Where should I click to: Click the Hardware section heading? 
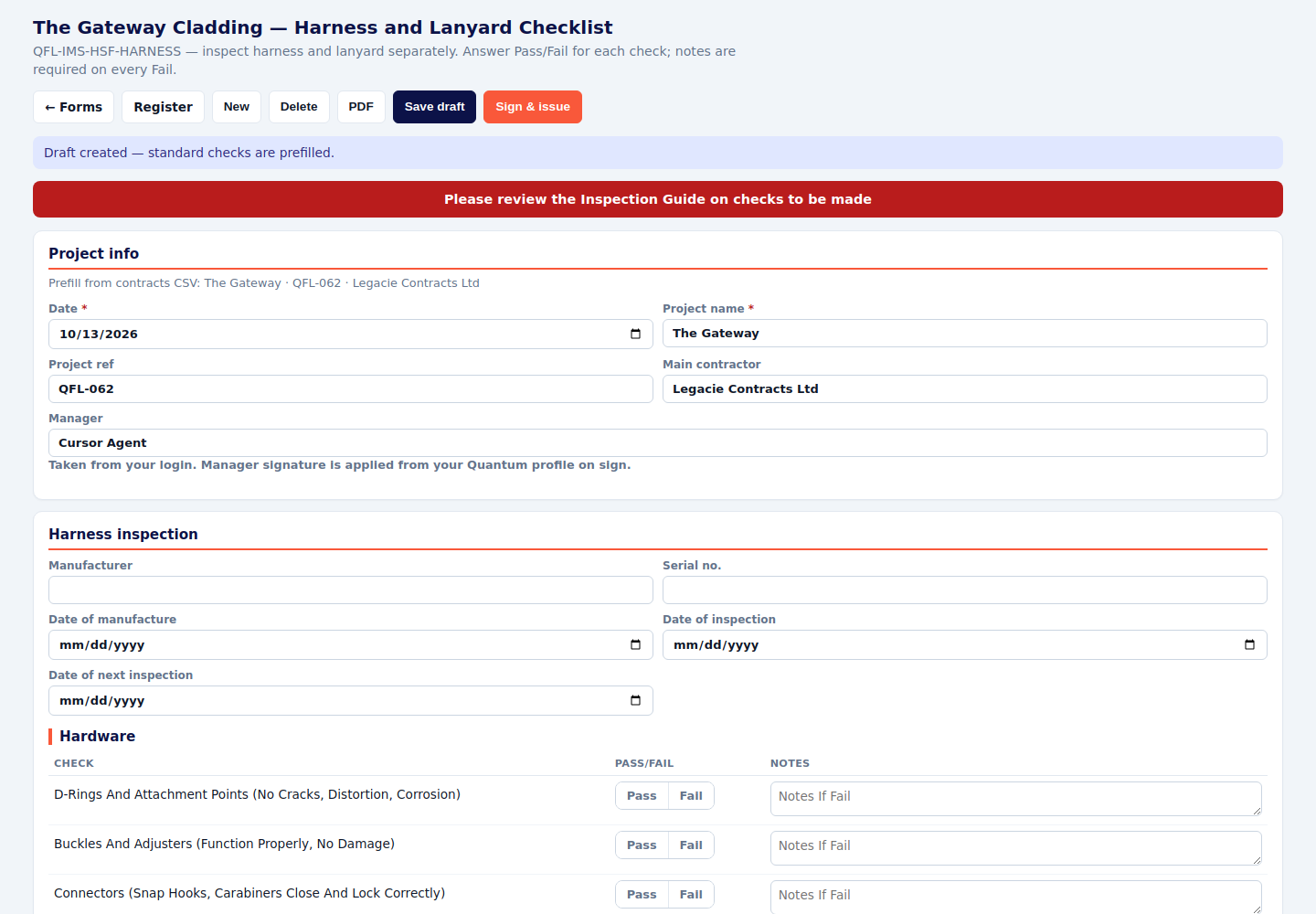[x=97, y=736]
